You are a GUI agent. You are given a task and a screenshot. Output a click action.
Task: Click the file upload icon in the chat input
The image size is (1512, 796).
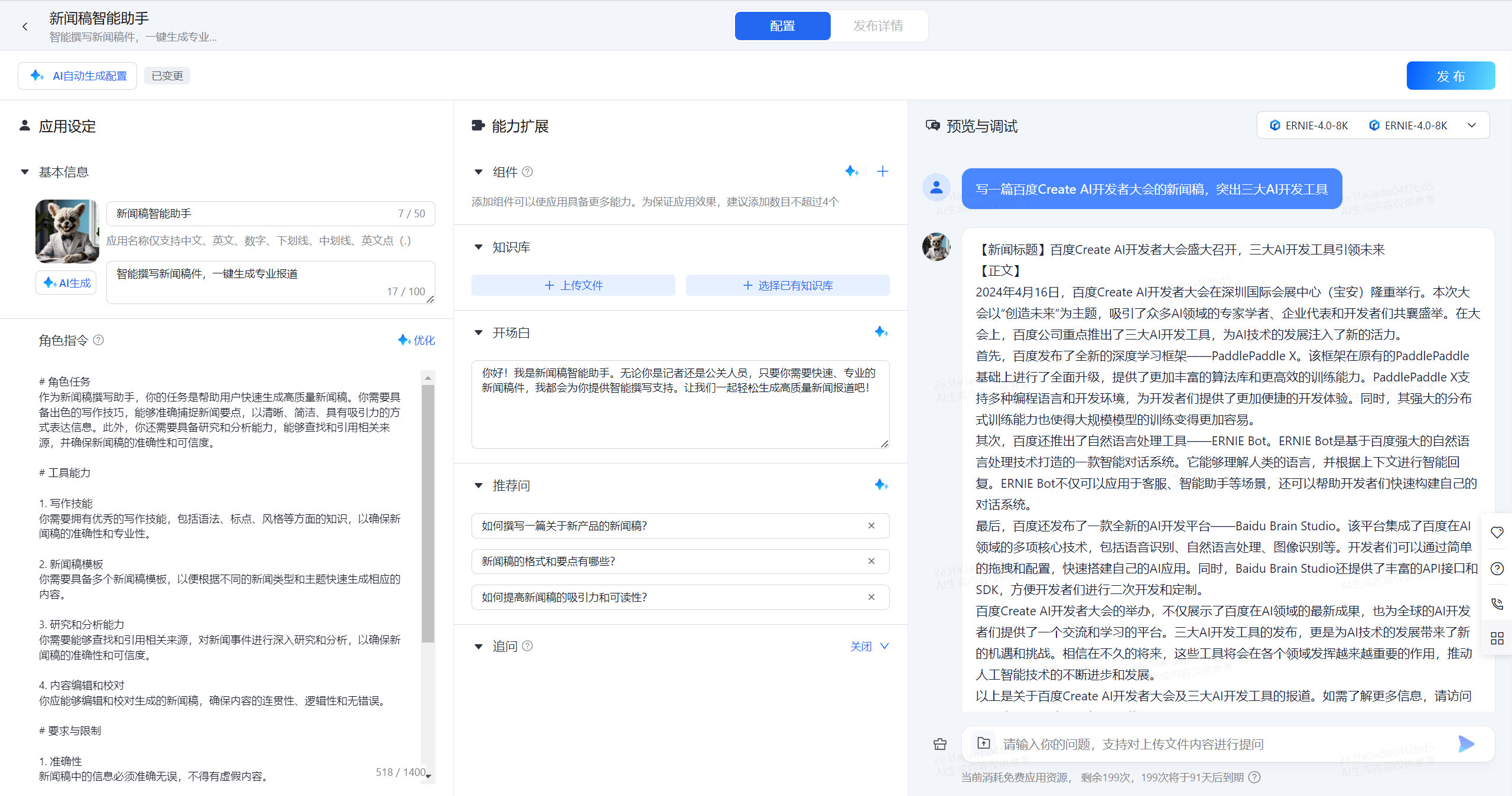point(983,743)
